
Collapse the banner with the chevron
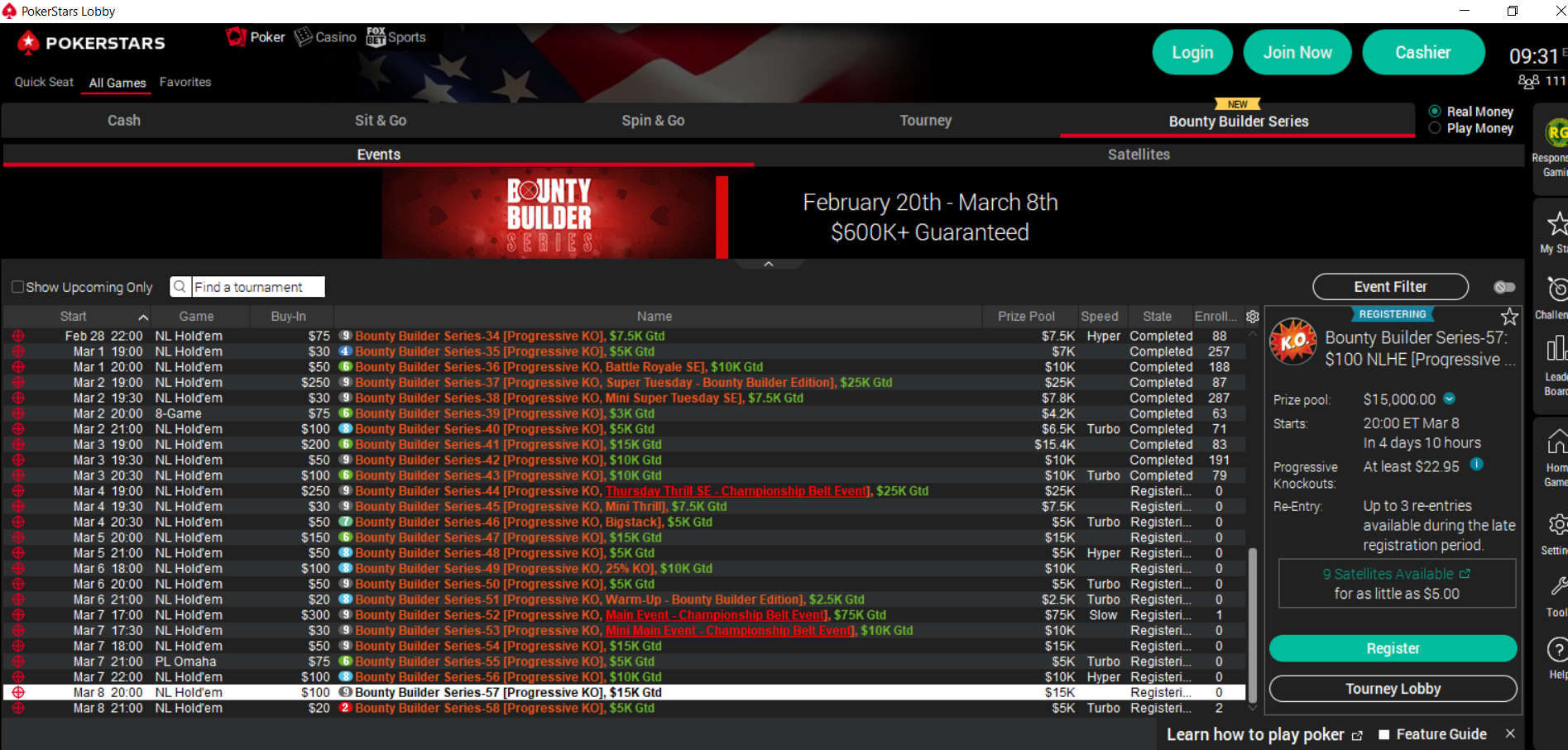coord(769,264)
